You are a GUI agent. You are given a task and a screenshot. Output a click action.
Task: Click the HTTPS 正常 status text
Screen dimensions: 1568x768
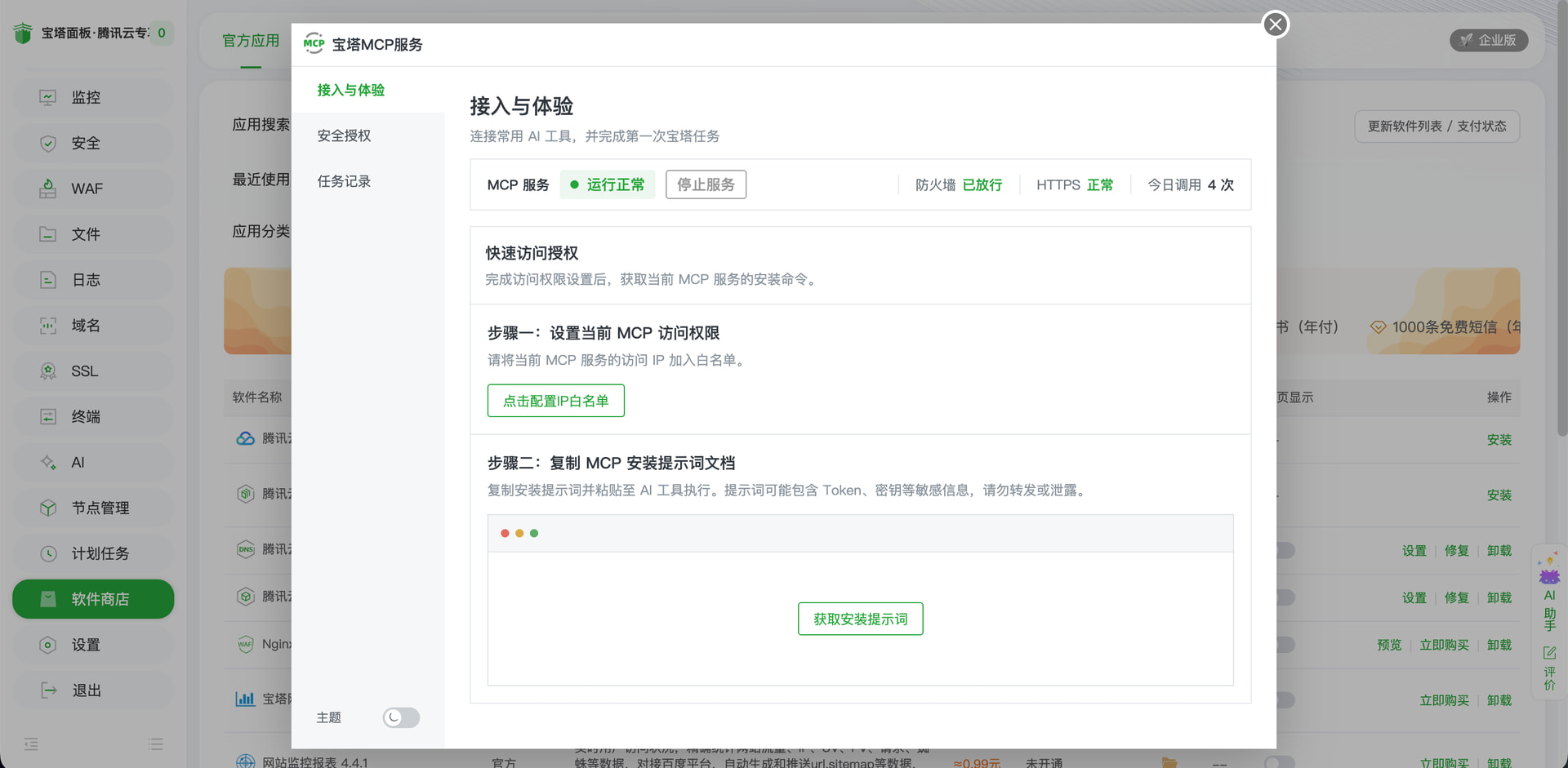(1075, 184)
